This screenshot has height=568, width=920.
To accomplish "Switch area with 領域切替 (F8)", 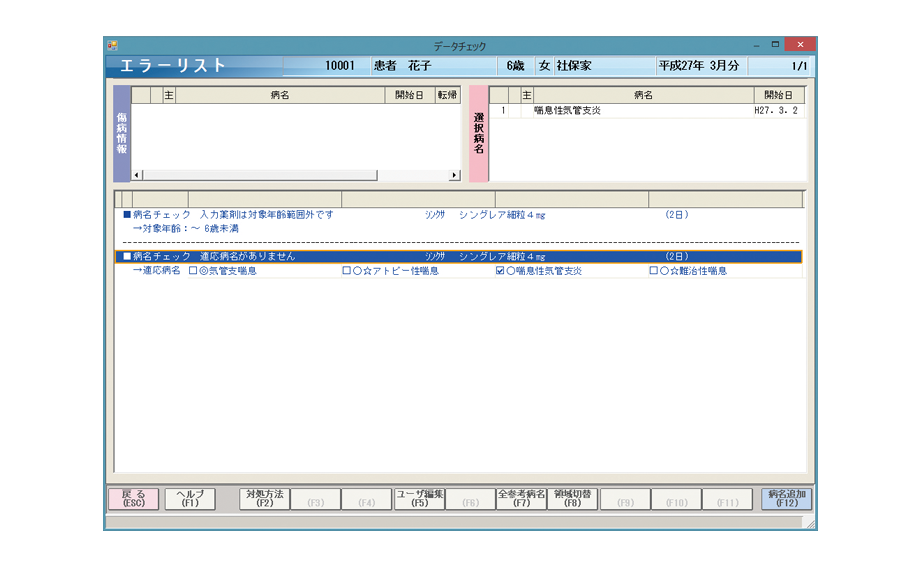I will point(572,499).
